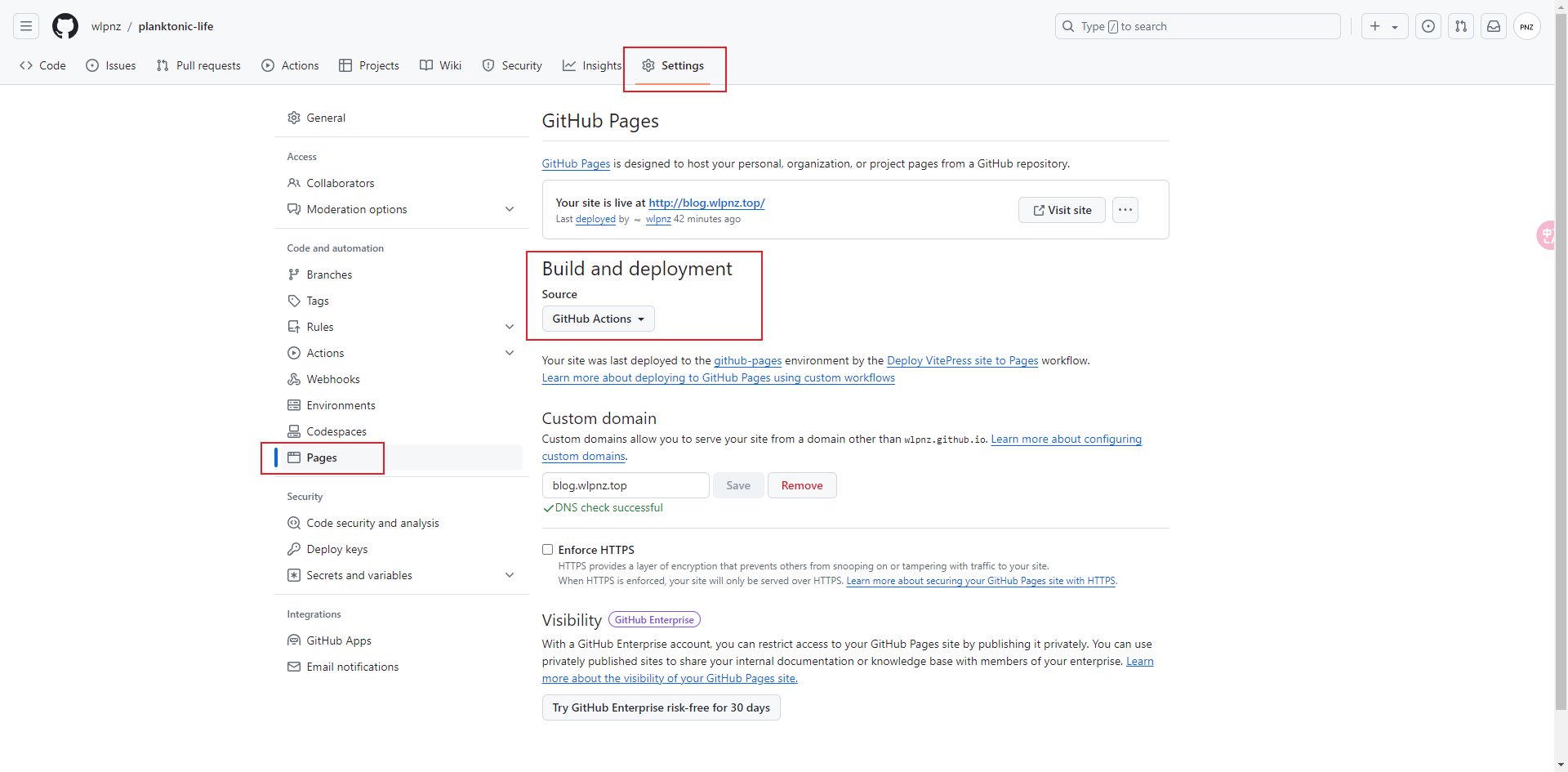Open Learn more about securing with HTTPS
The image size is (1568, 772).
click(981, 581)
